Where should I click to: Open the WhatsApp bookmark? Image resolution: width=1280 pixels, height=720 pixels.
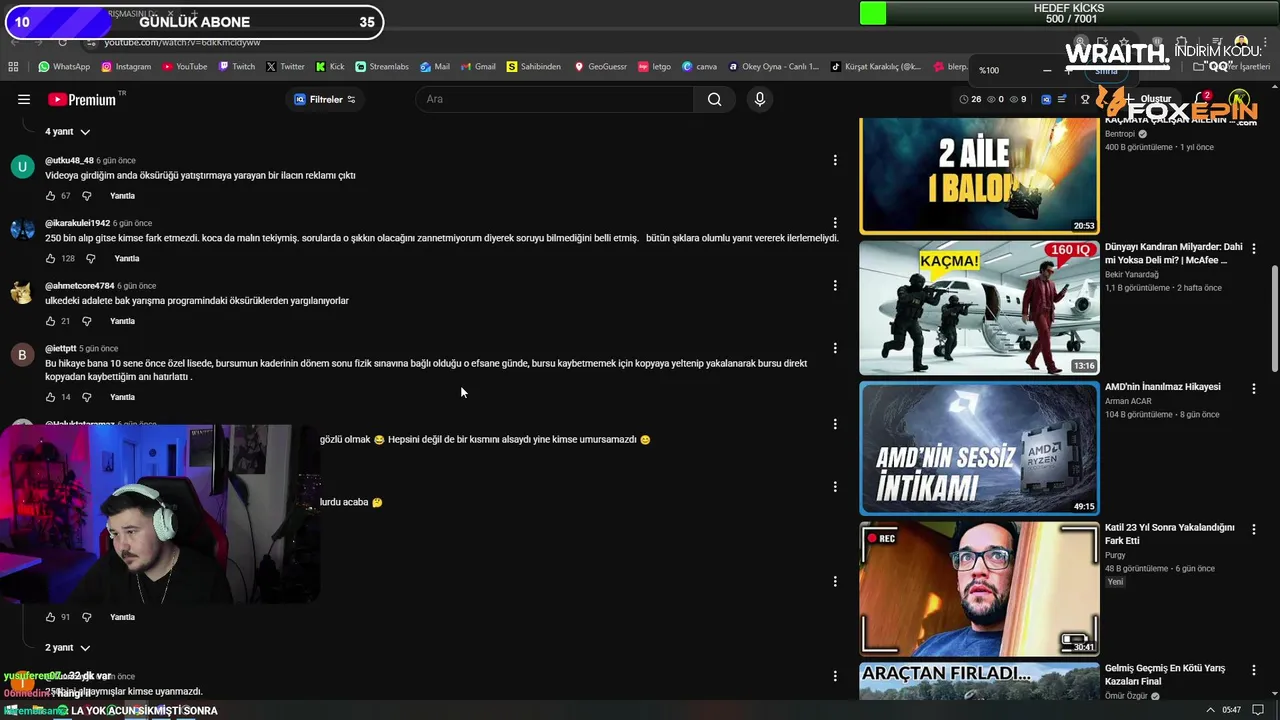64,67
